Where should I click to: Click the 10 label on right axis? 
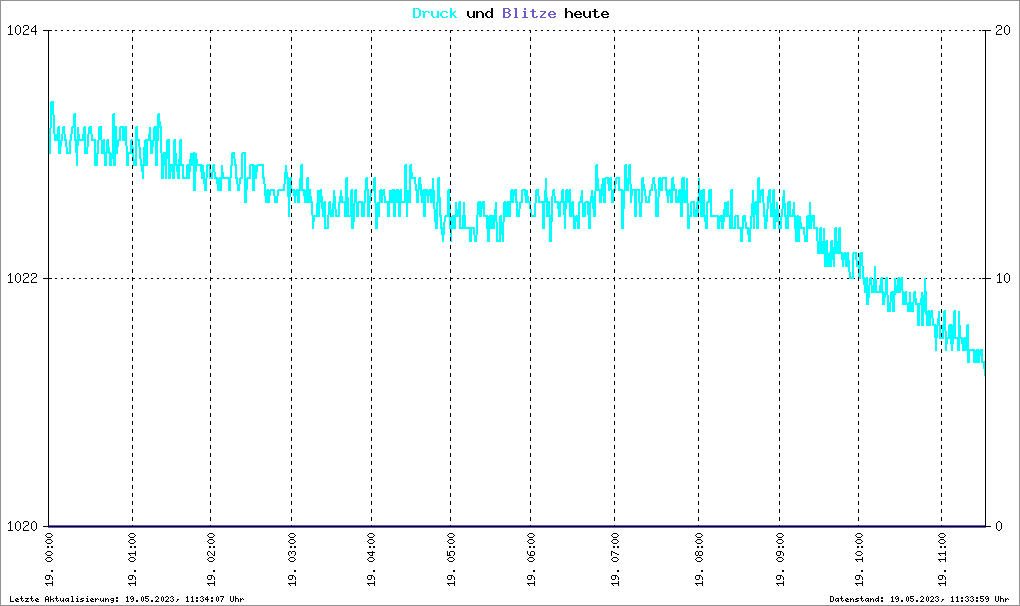tap(999, 278)
